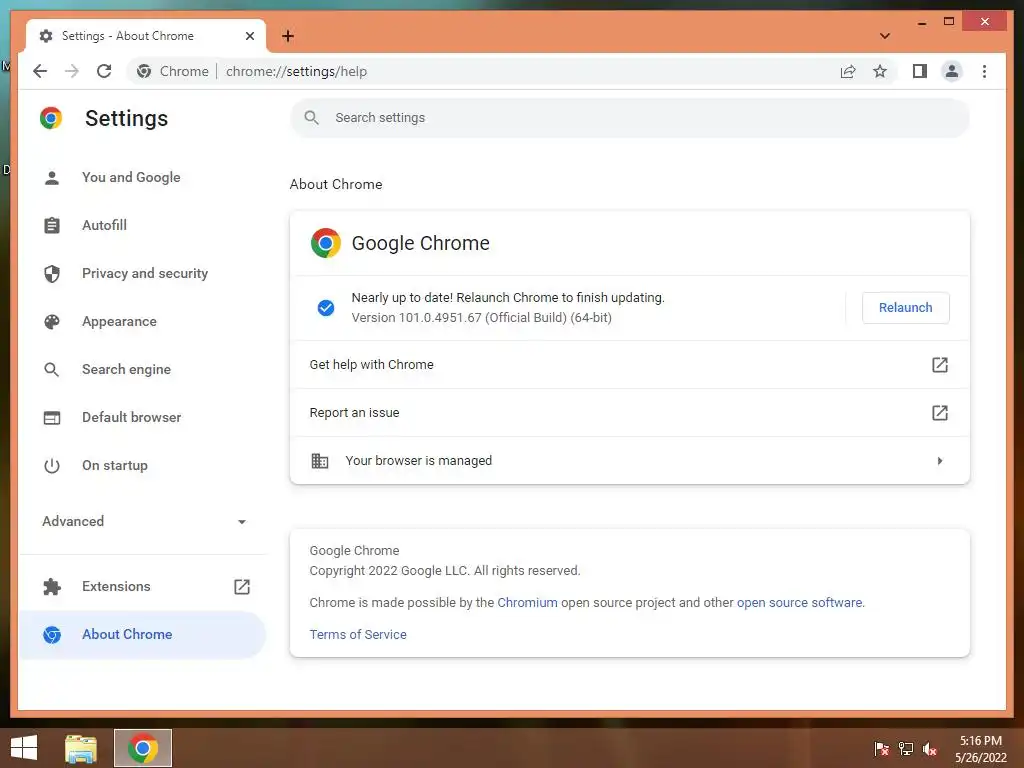Screen dimensions: 1024x768
Task: Click the blue update checkmark icon
Action: (x=326, y=308)
